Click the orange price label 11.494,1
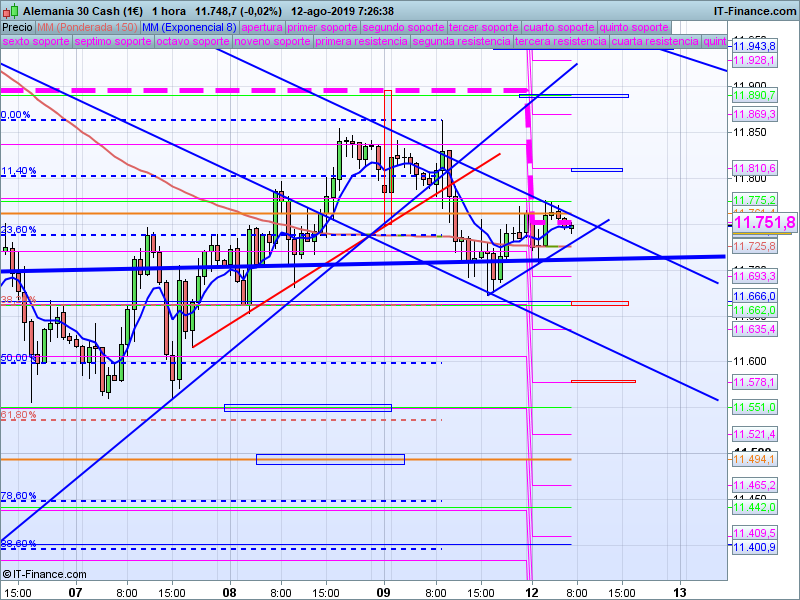 point(755,459)
